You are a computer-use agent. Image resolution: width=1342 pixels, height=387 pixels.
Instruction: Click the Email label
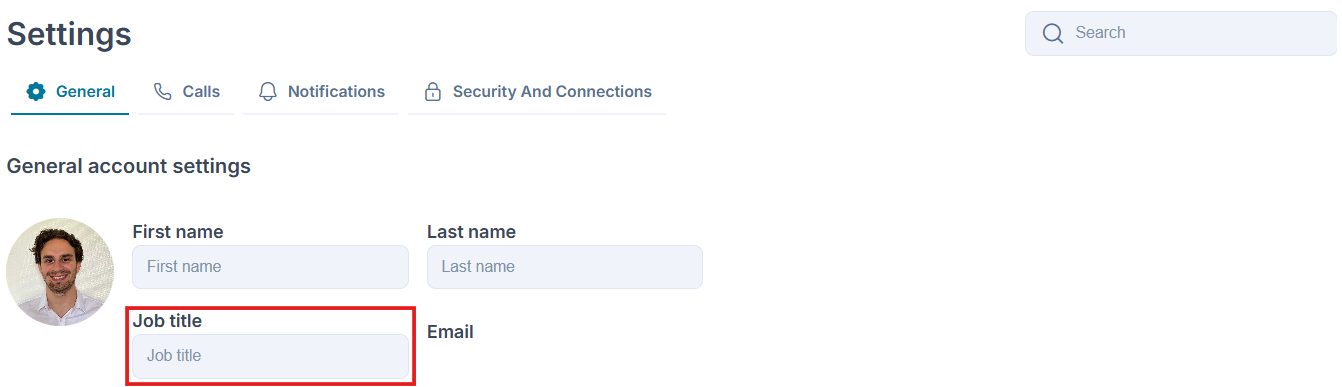click(x=450, y=332)
